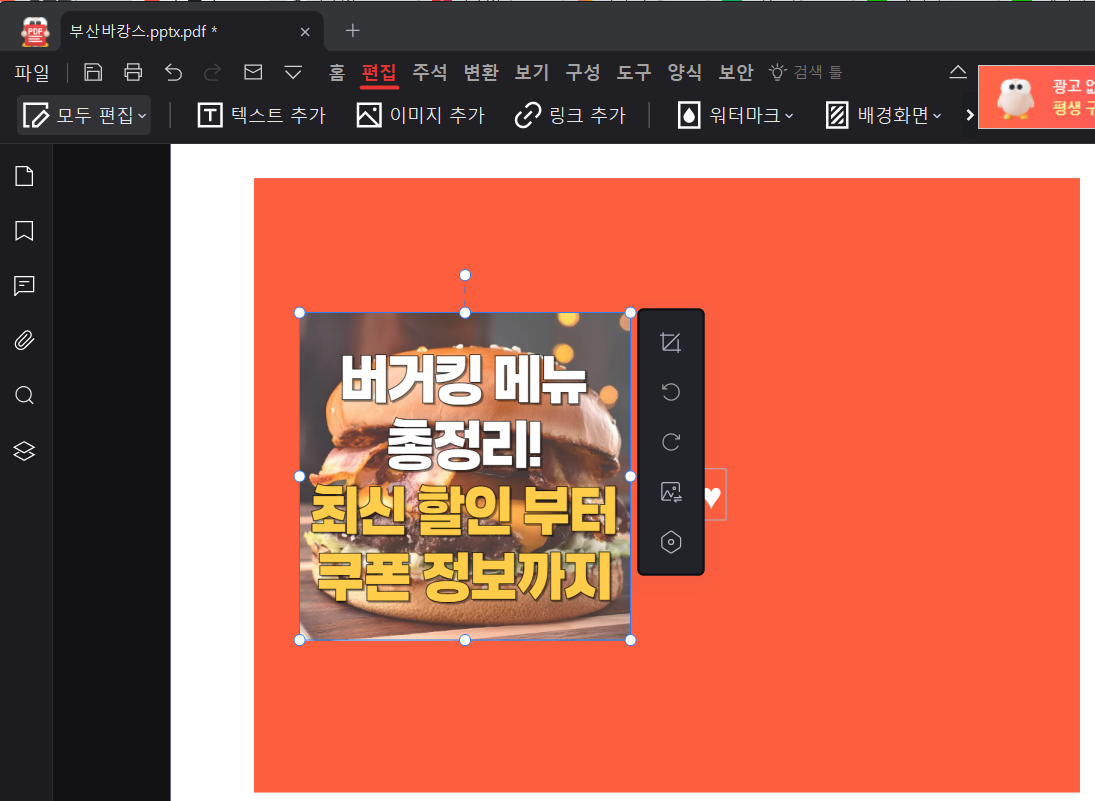Save the document with the floppy icon
This screenshot has width=1095, height=801.
pos(93,73)
